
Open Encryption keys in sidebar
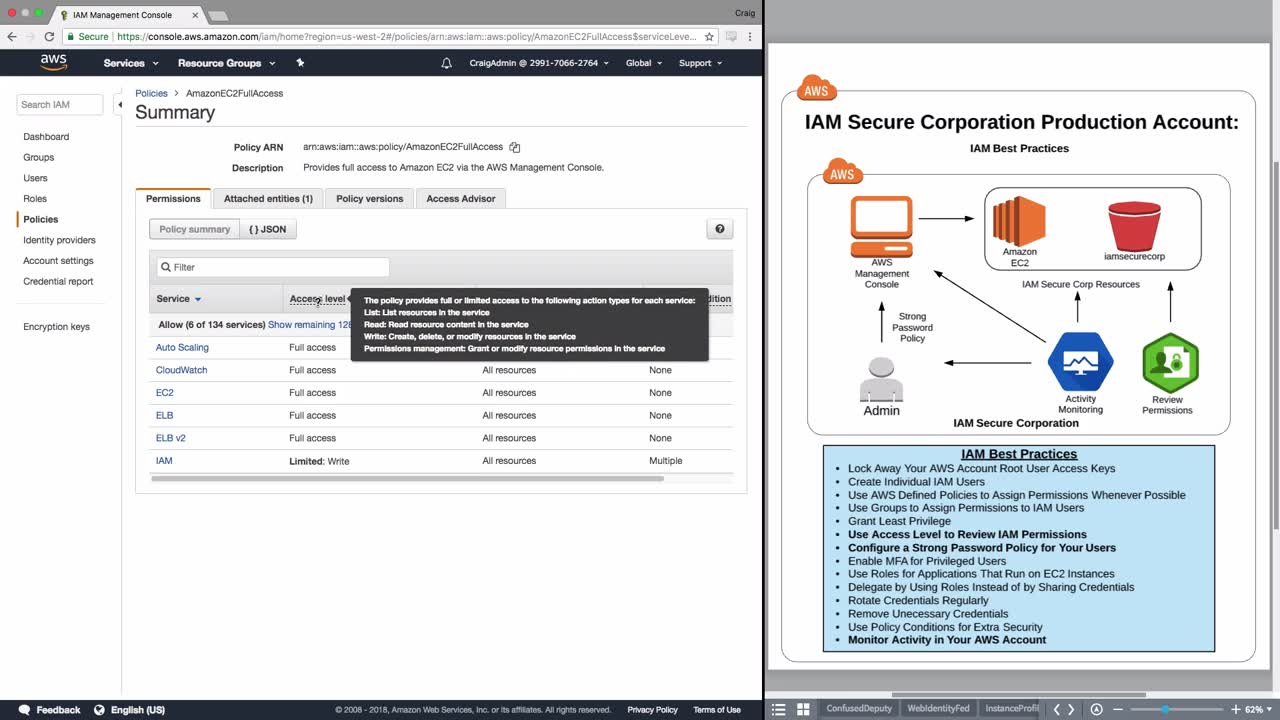pyautogui.click(x=56, y=327)
